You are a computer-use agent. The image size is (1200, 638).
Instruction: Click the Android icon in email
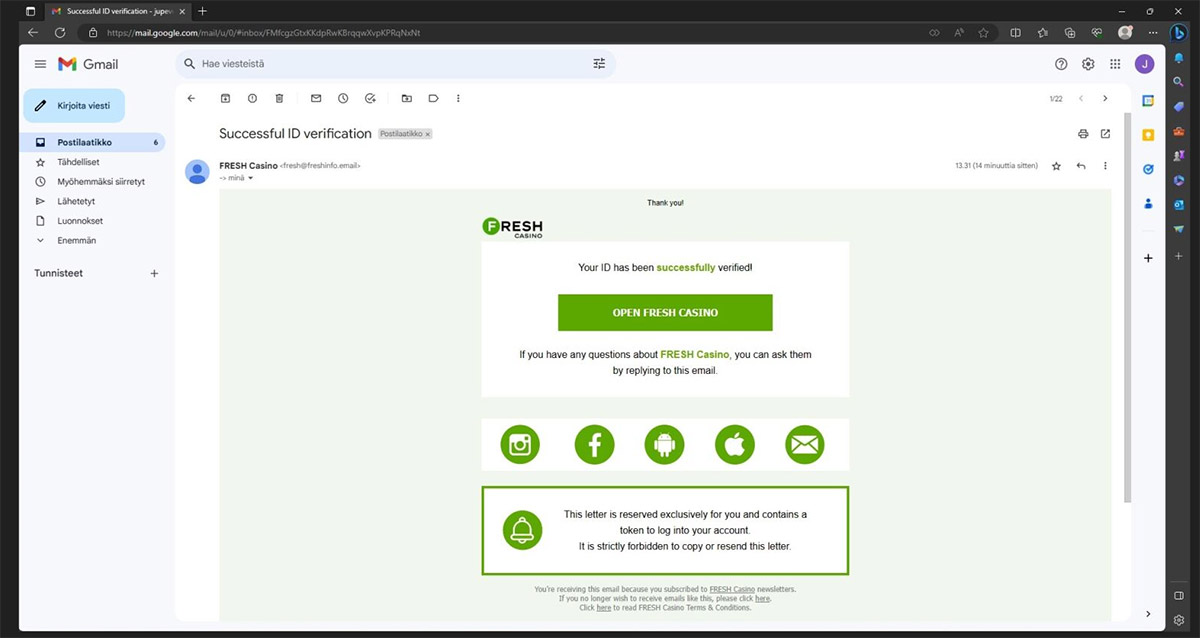pos(664,445)
